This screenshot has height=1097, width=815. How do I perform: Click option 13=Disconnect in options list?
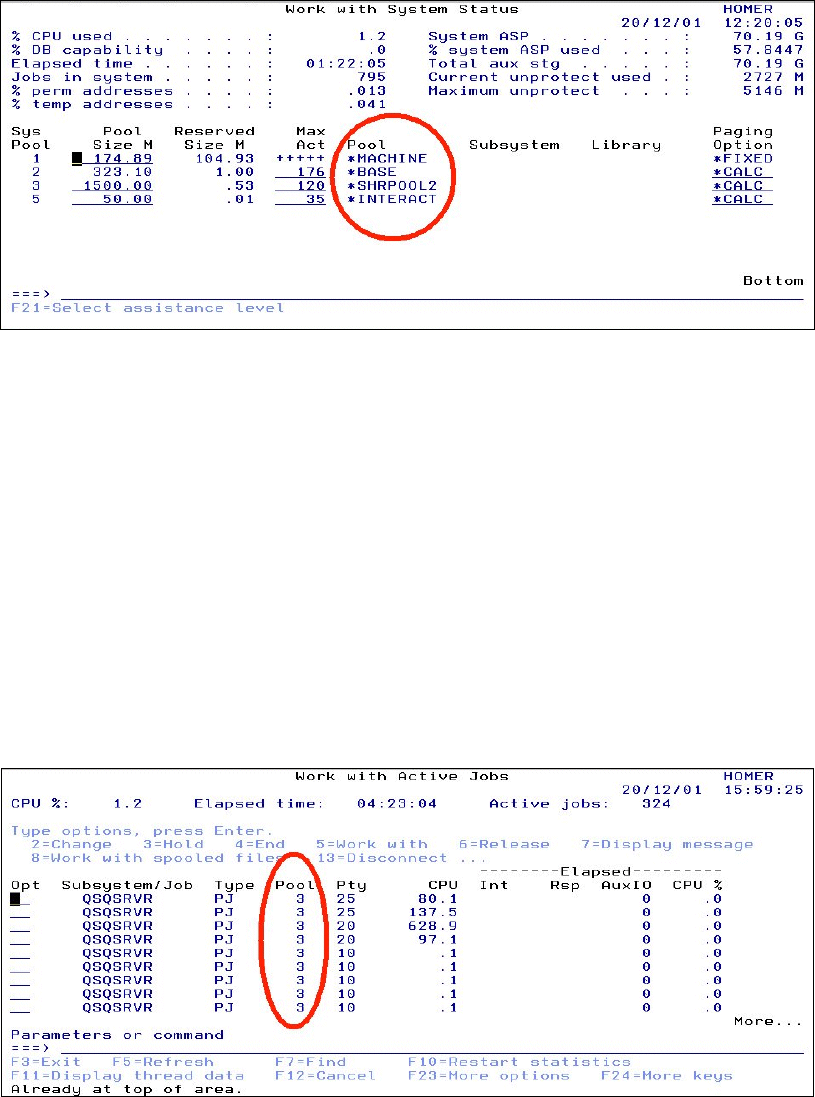pos(382,858)
